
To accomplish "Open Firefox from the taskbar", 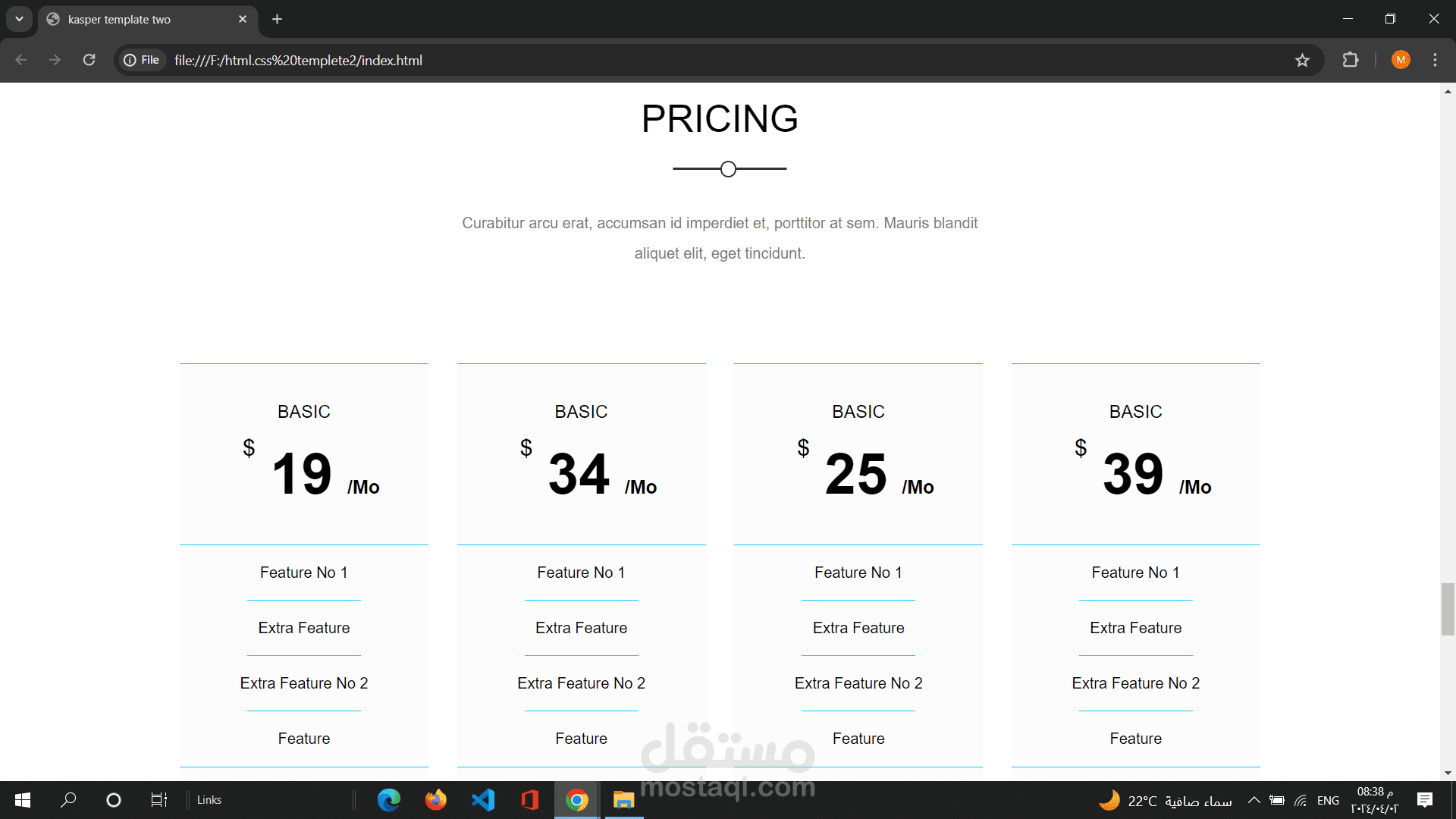I will coord(436,800).
